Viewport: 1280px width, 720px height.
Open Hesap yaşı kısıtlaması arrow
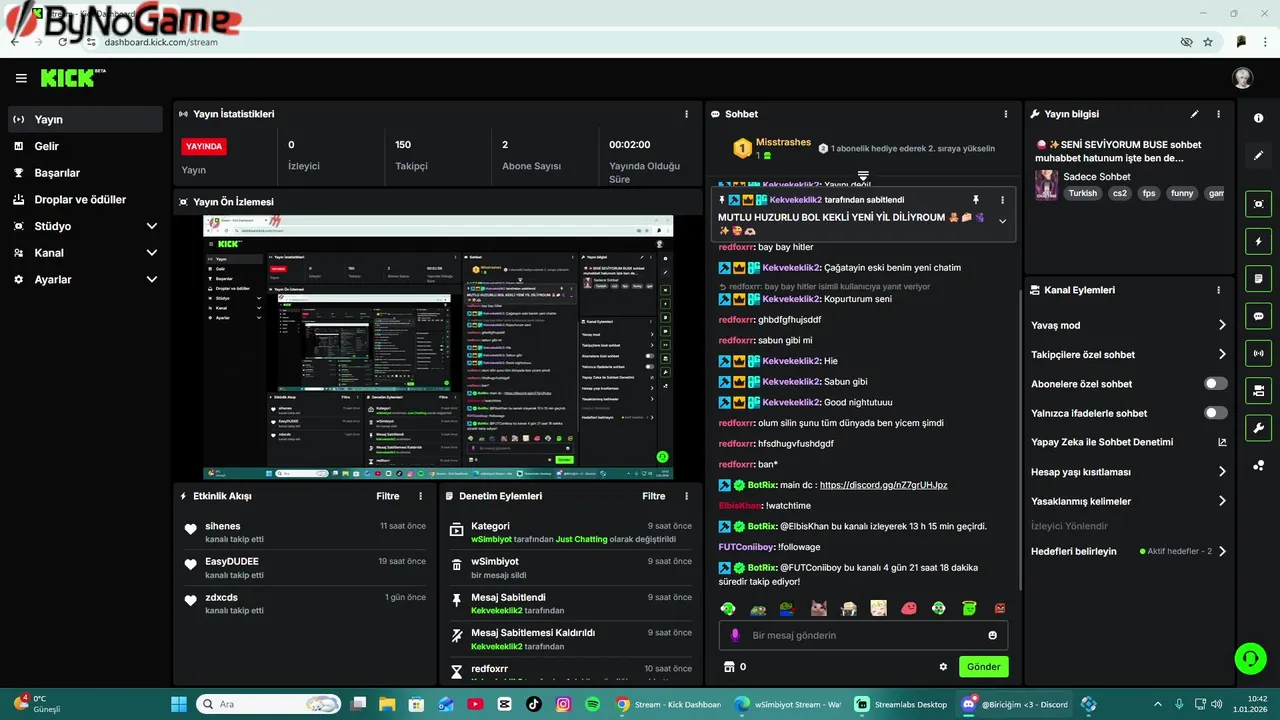1222,472
